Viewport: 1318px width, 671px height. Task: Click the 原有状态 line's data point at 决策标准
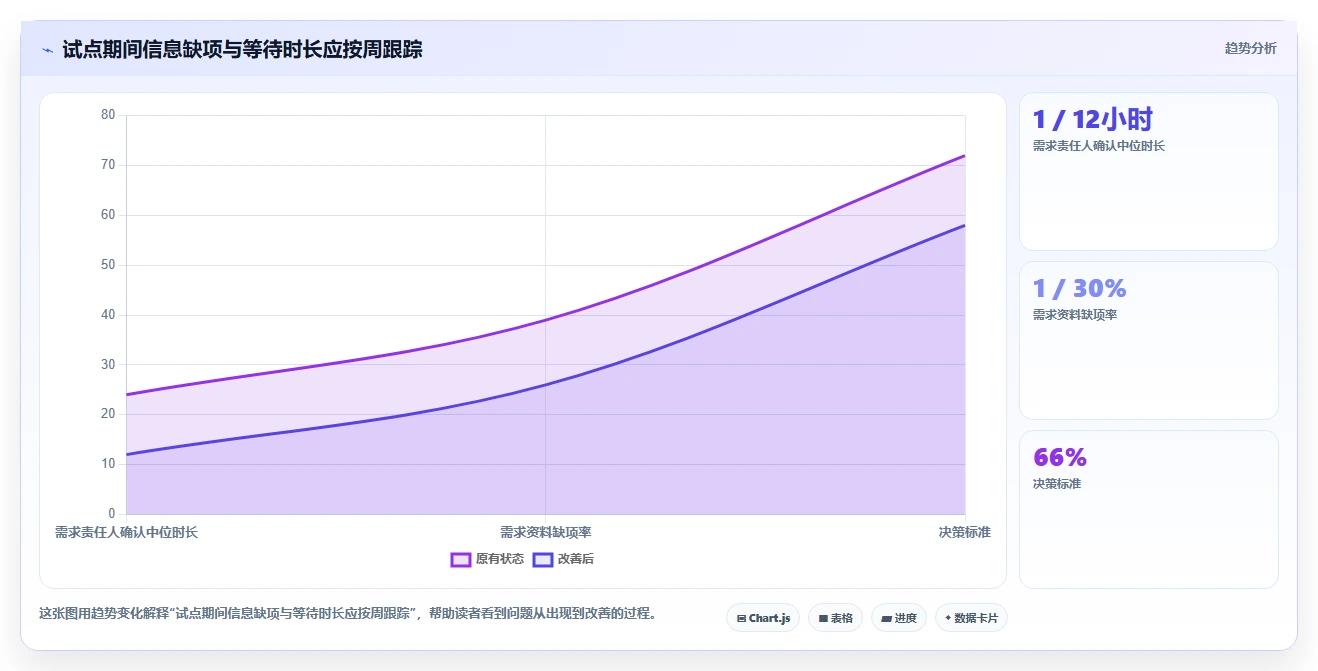(965, 155)
